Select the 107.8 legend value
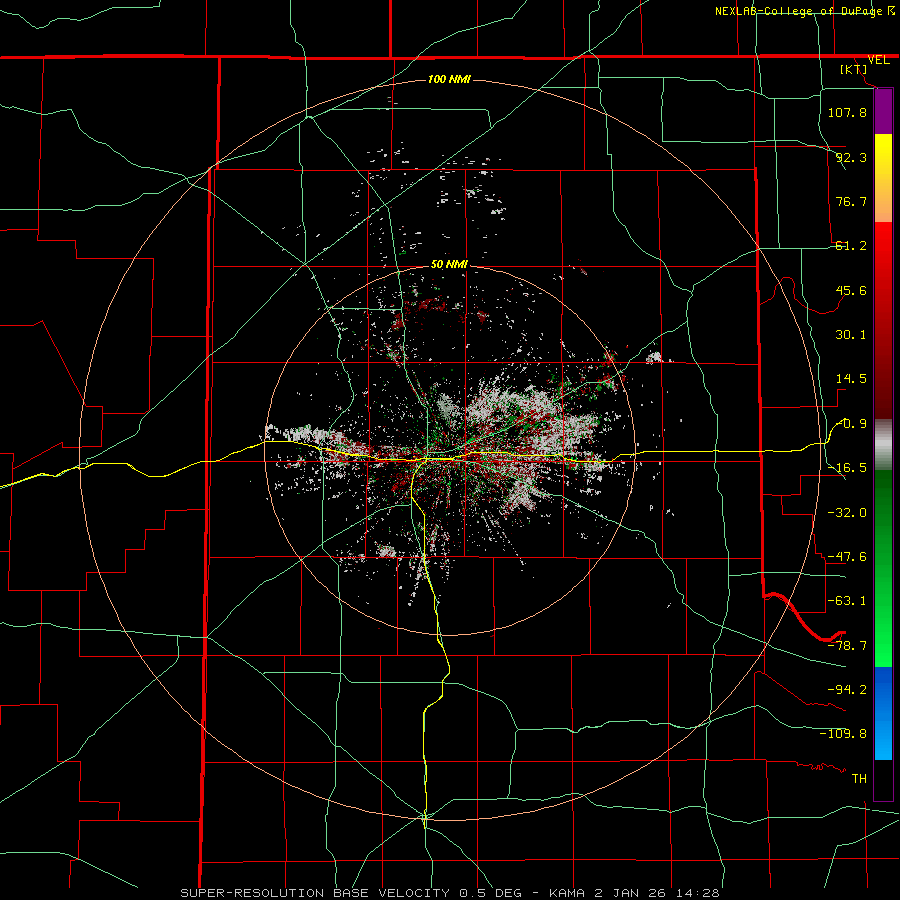This screenshot has height=900, width=900. click(847, 112)
